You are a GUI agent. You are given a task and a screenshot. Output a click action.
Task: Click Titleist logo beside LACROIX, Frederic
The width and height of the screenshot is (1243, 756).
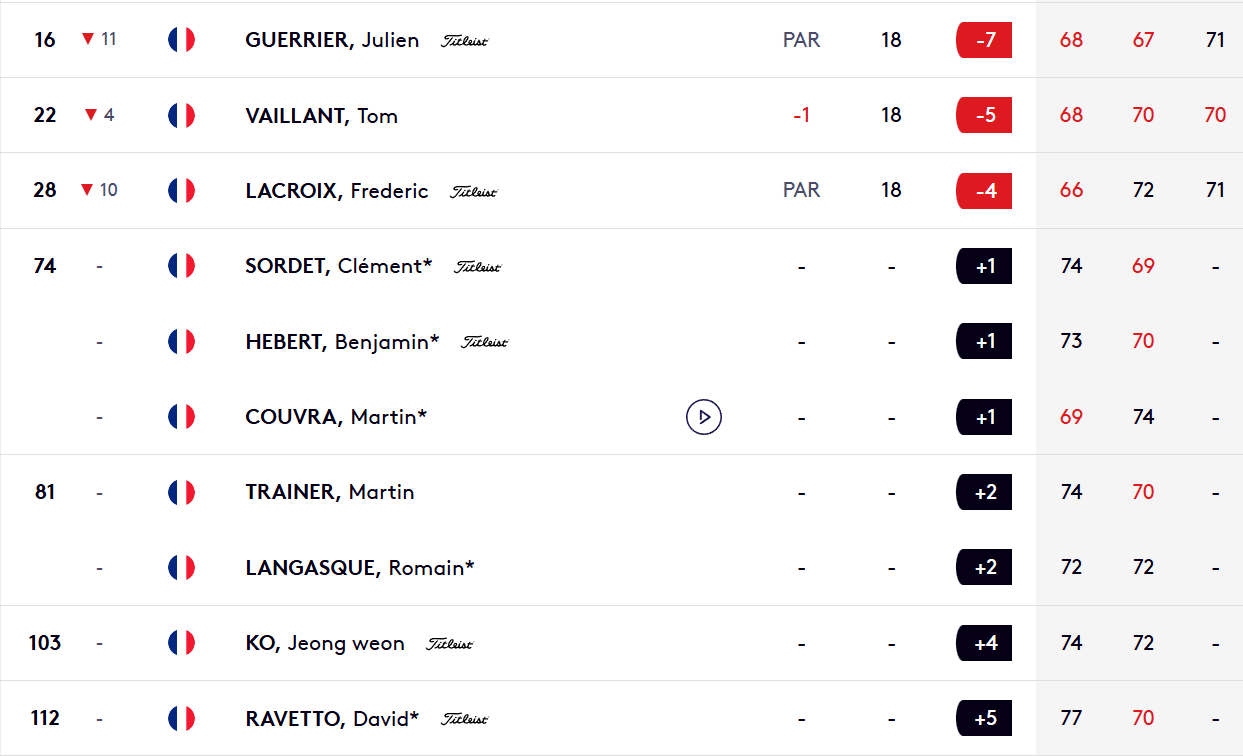click(473, 191)
